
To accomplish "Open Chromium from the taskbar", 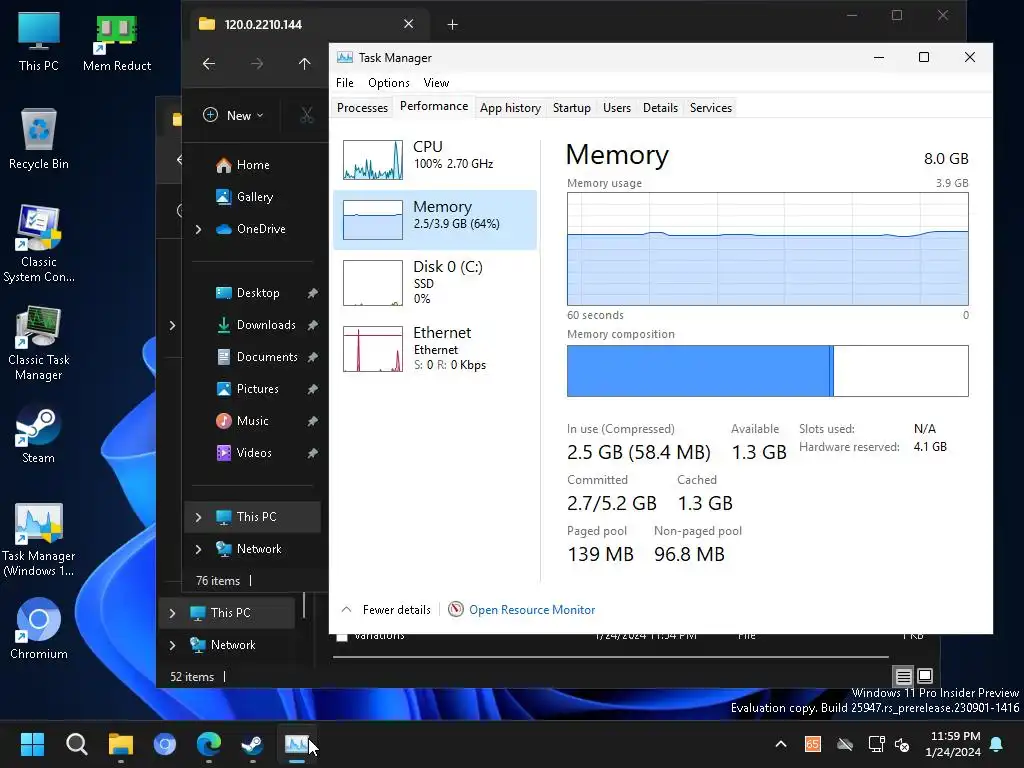I will (165, 744).
